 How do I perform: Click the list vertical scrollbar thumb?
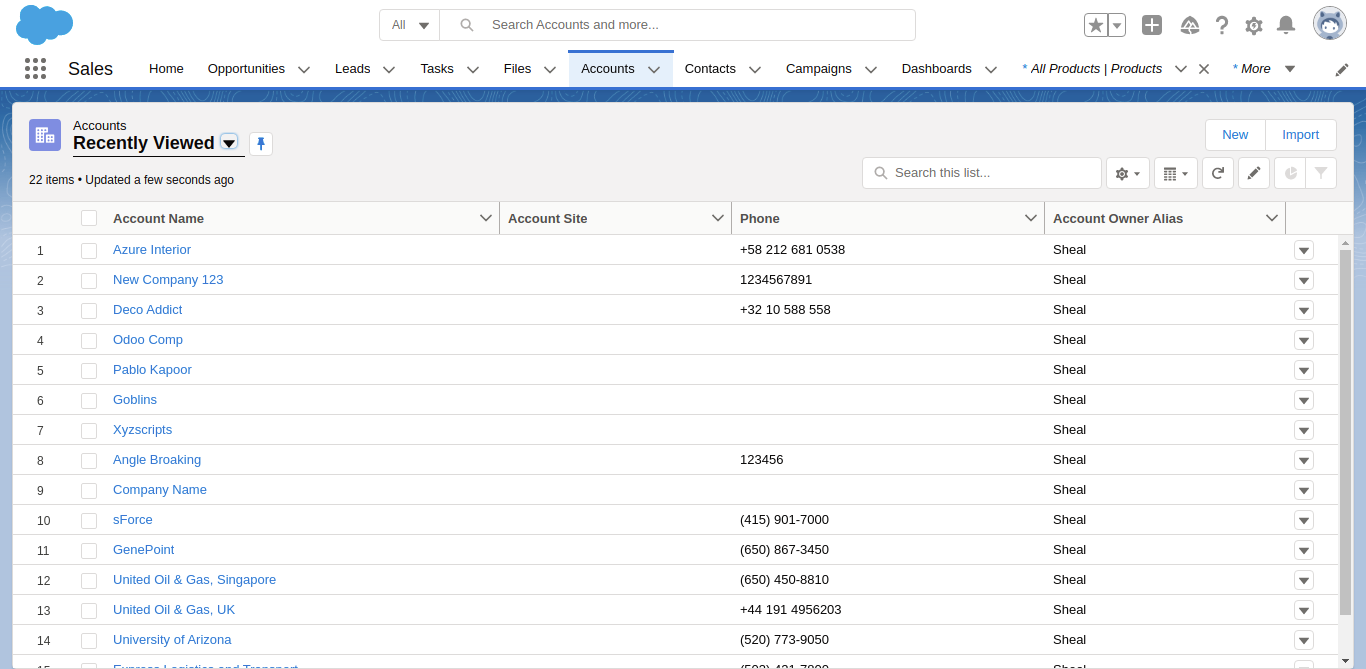(1345, 433)
